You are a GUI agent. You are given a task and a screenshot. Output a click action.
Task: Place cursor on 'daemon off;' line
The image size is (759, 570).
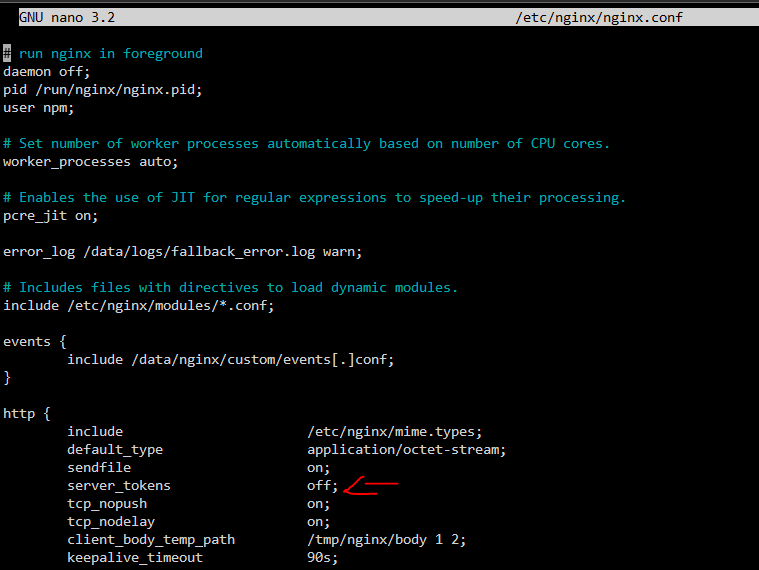(x=46, y=72)
